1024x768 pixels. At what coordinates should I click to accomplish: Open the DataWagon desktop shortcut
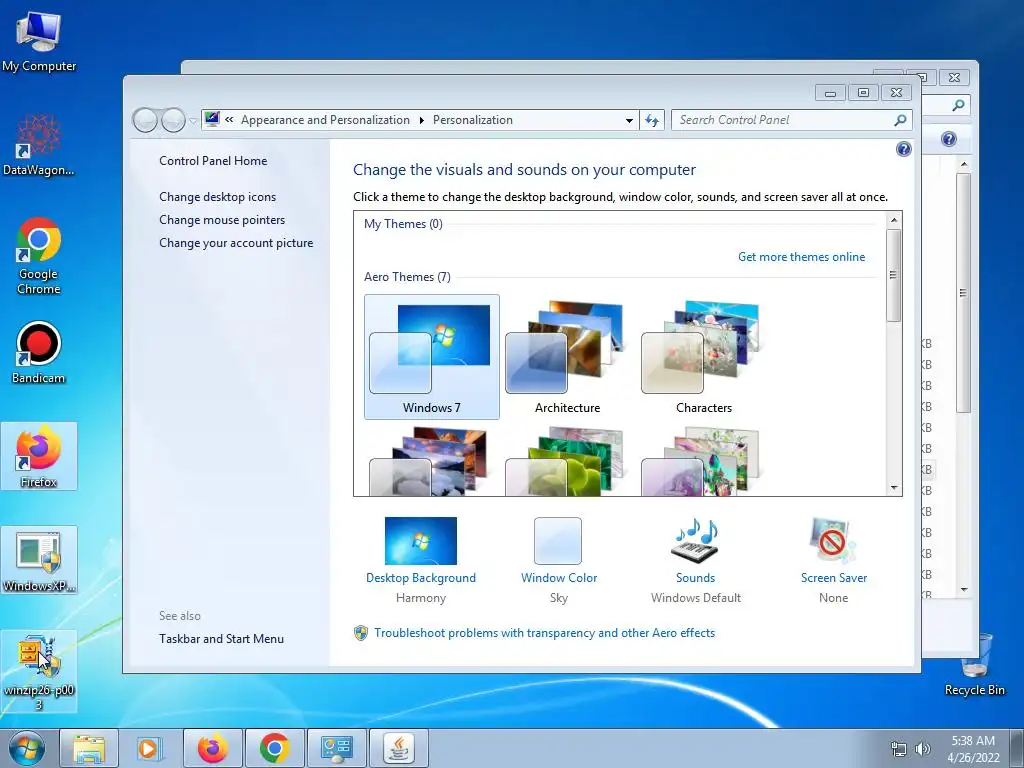[x=39, y=145]
